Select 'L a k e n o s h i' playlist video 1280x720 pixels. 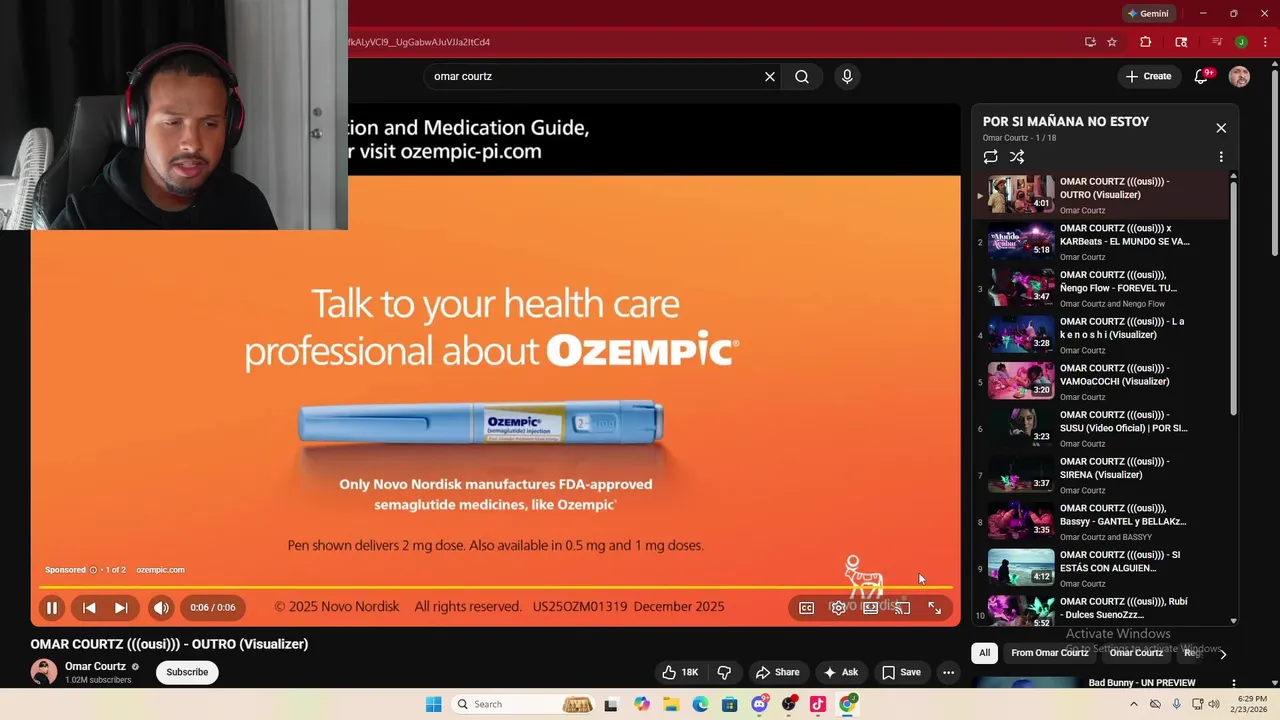click(x=1100, y=335)
